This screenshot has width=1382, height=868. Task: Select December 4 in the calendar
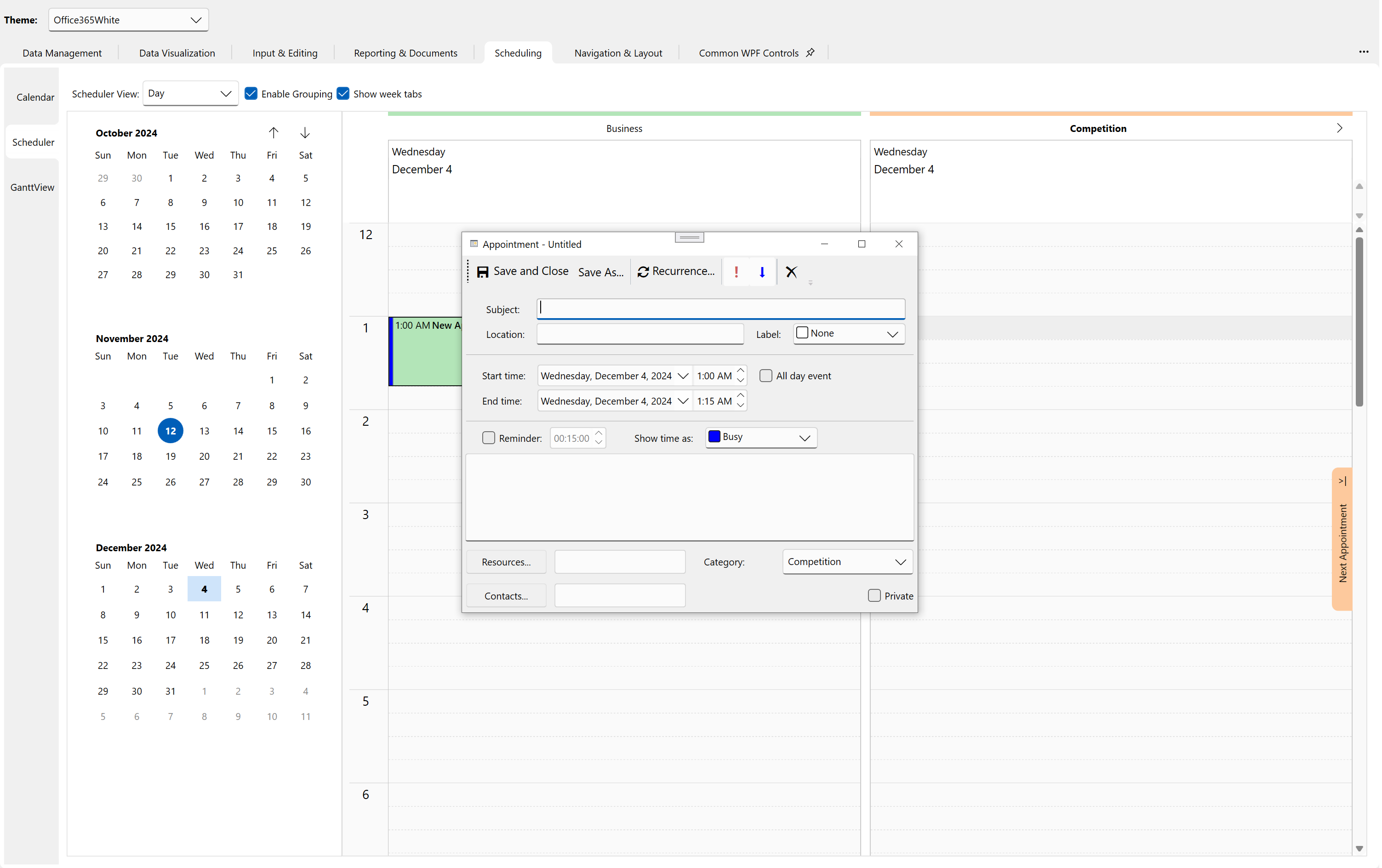pos(204,589)
